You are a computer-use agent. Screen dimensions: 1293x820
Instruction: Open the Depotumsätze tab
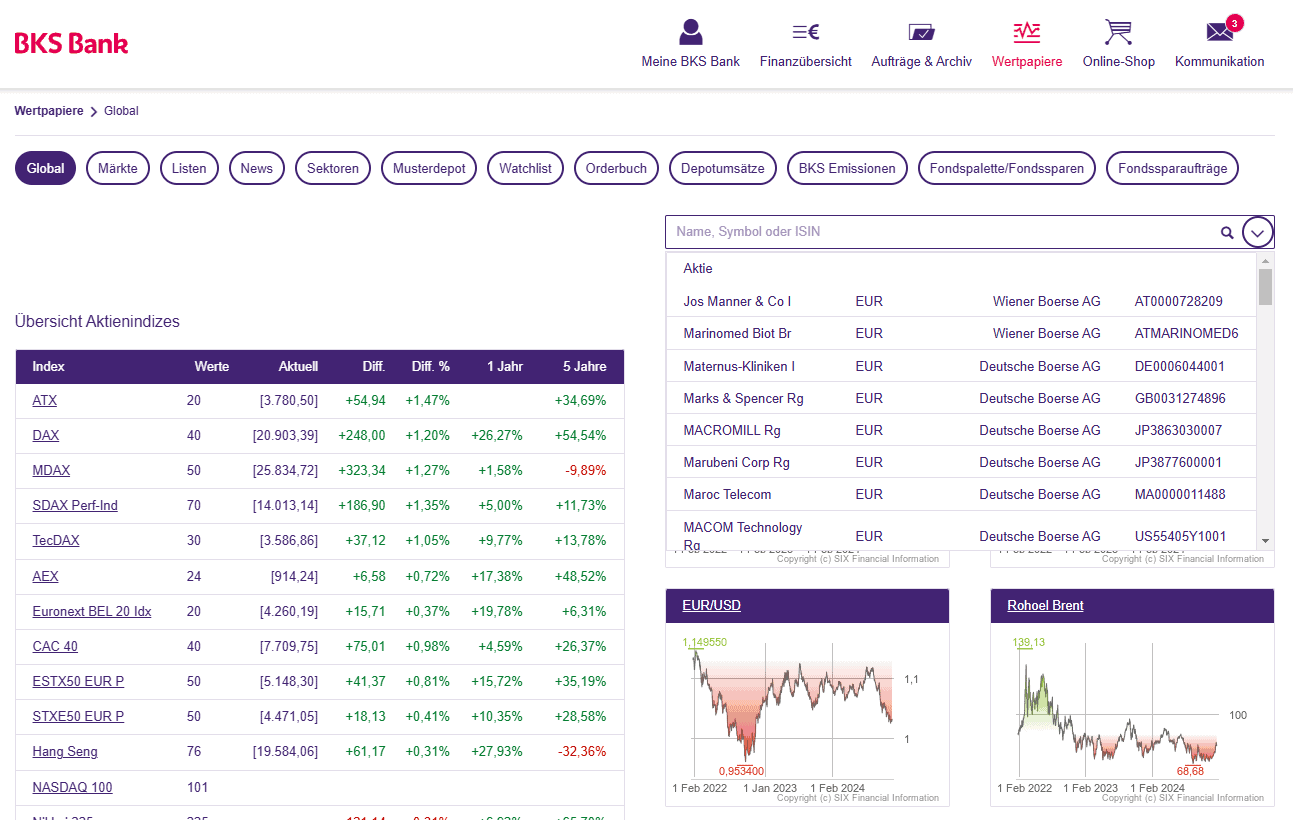(x=723, y=168)
